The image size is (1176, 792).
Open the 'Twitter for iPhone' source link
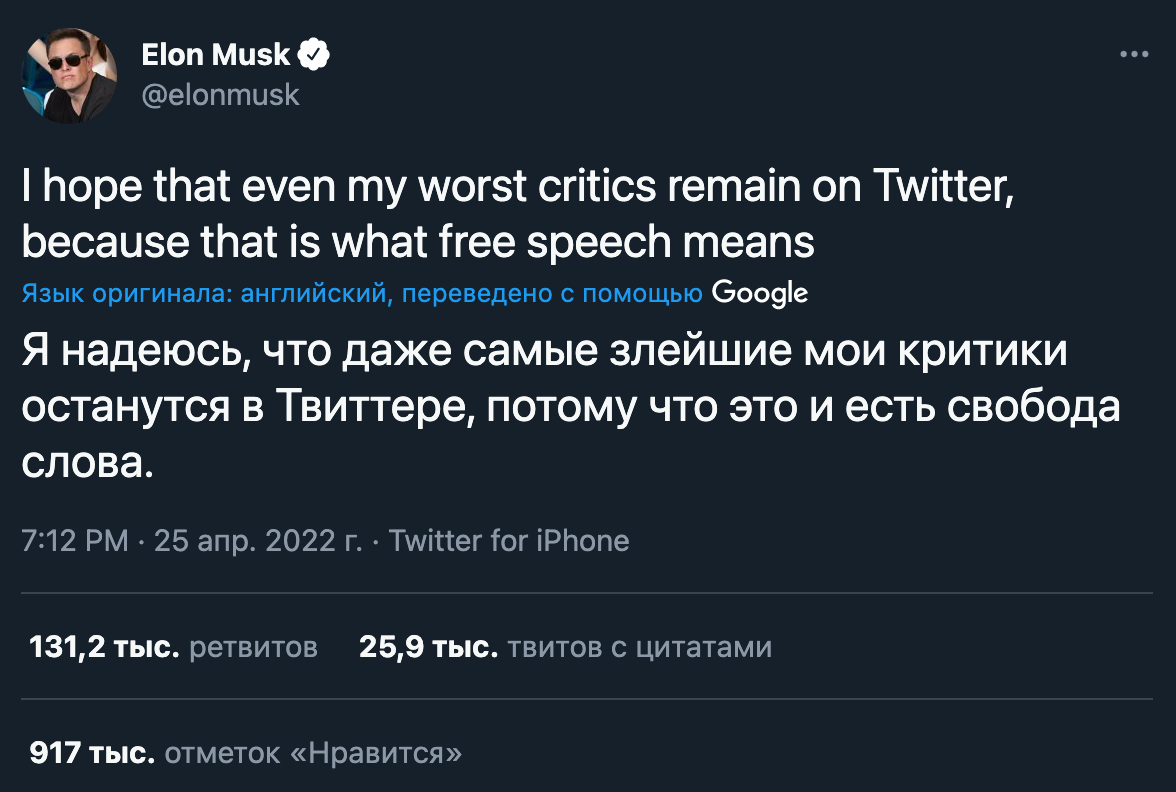(x=509, y=541)
